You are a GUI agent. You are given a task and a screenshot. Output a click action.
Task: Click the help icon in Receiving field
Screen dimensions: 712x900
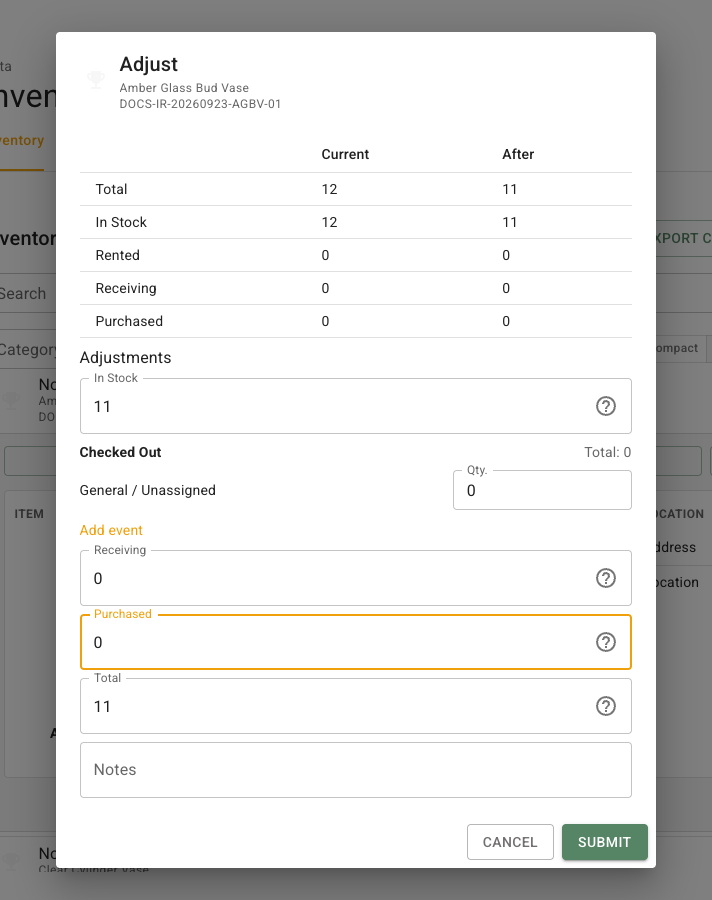click(x=605, y=578)
